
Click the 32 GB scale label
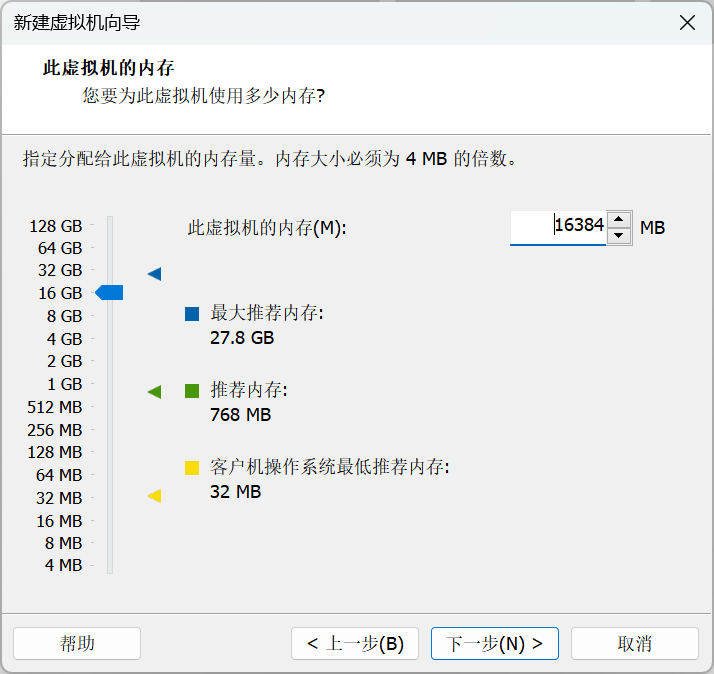(60, 270)
